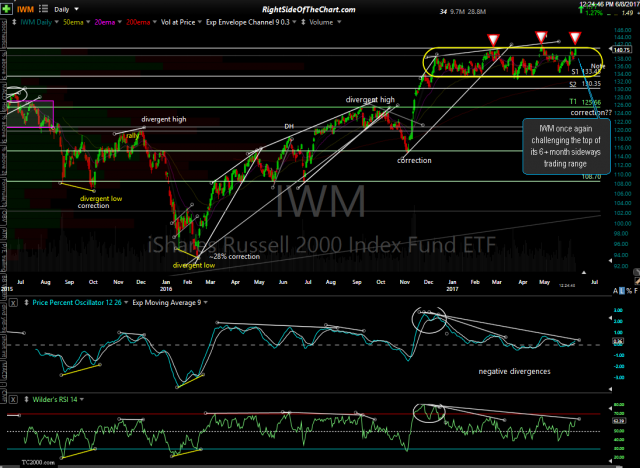The height and width of the screenshot is (468, 640).
Task: Grab the Wilder's RSI move handle
Action: (27, 399)
